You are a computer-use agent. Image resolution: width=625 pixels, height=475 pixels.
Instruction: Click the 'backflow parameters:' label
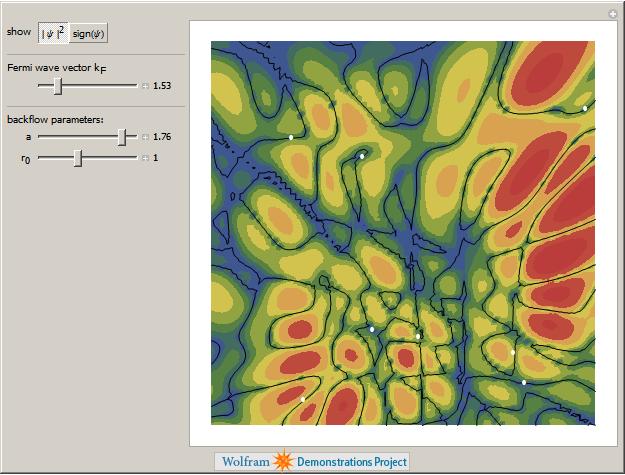tap(48, 120)
